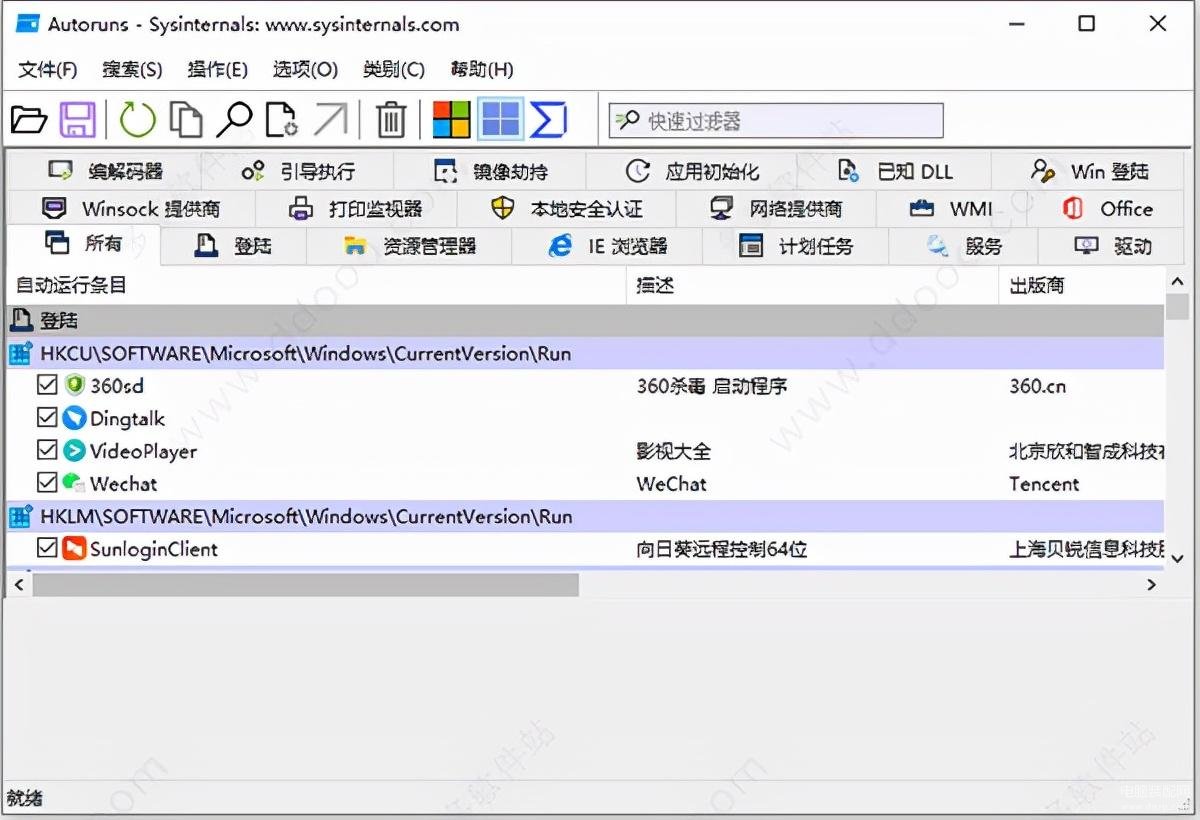This screenshot has height=820, width=1200.
Task: Click the 描述 column header
Action: click(x=812, y=286)
